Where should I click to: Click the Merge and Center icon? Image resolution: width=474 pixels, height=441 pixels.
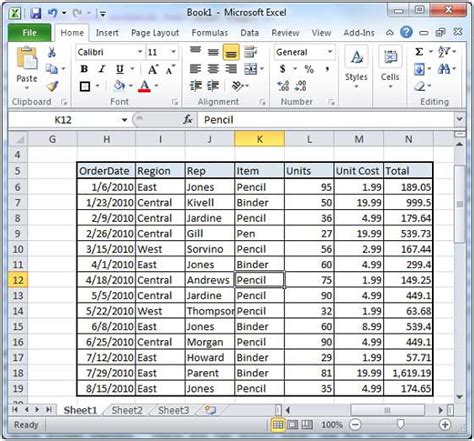click(251, 69)
